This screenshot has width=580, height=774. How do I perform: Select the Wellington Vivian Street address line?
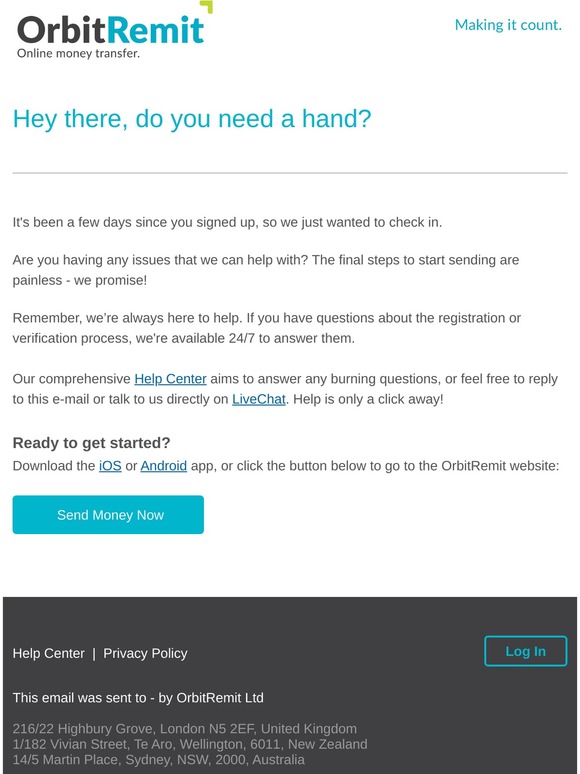(190, 744)
